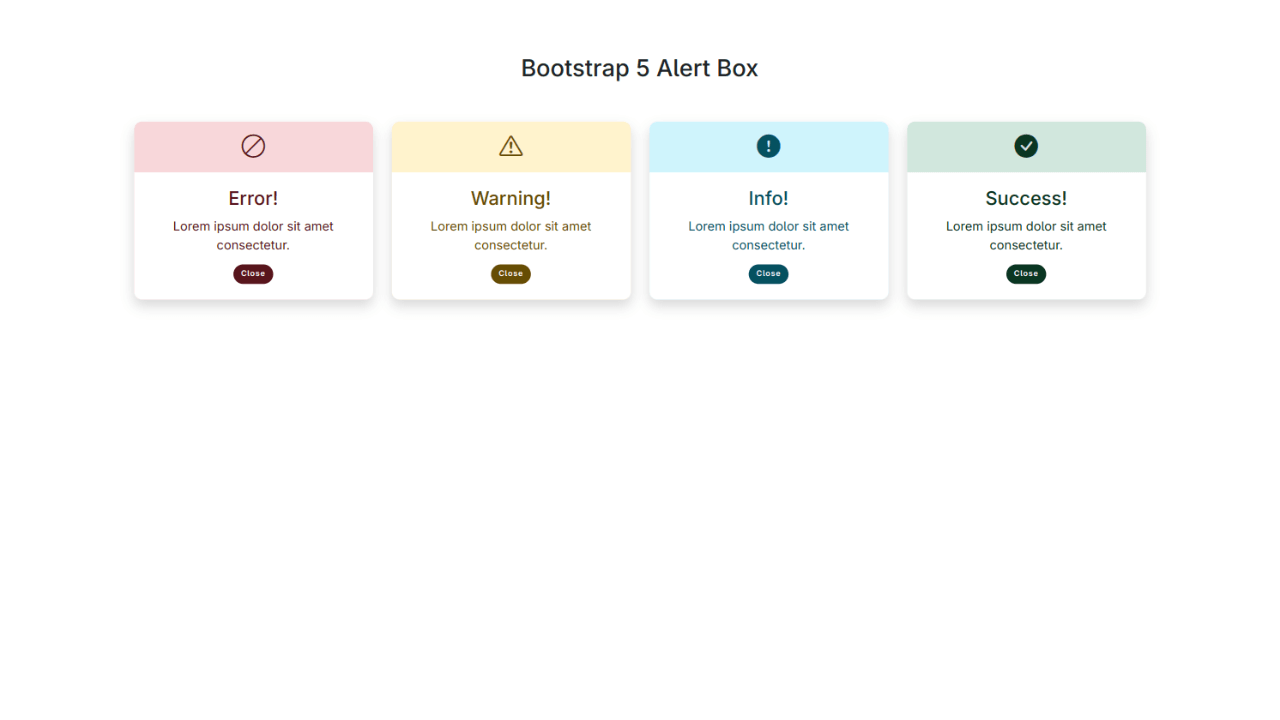This screenshot has width=1280, height=720.
Task: Click the lorem ipsum text in Info card
Action: (768, 235)
